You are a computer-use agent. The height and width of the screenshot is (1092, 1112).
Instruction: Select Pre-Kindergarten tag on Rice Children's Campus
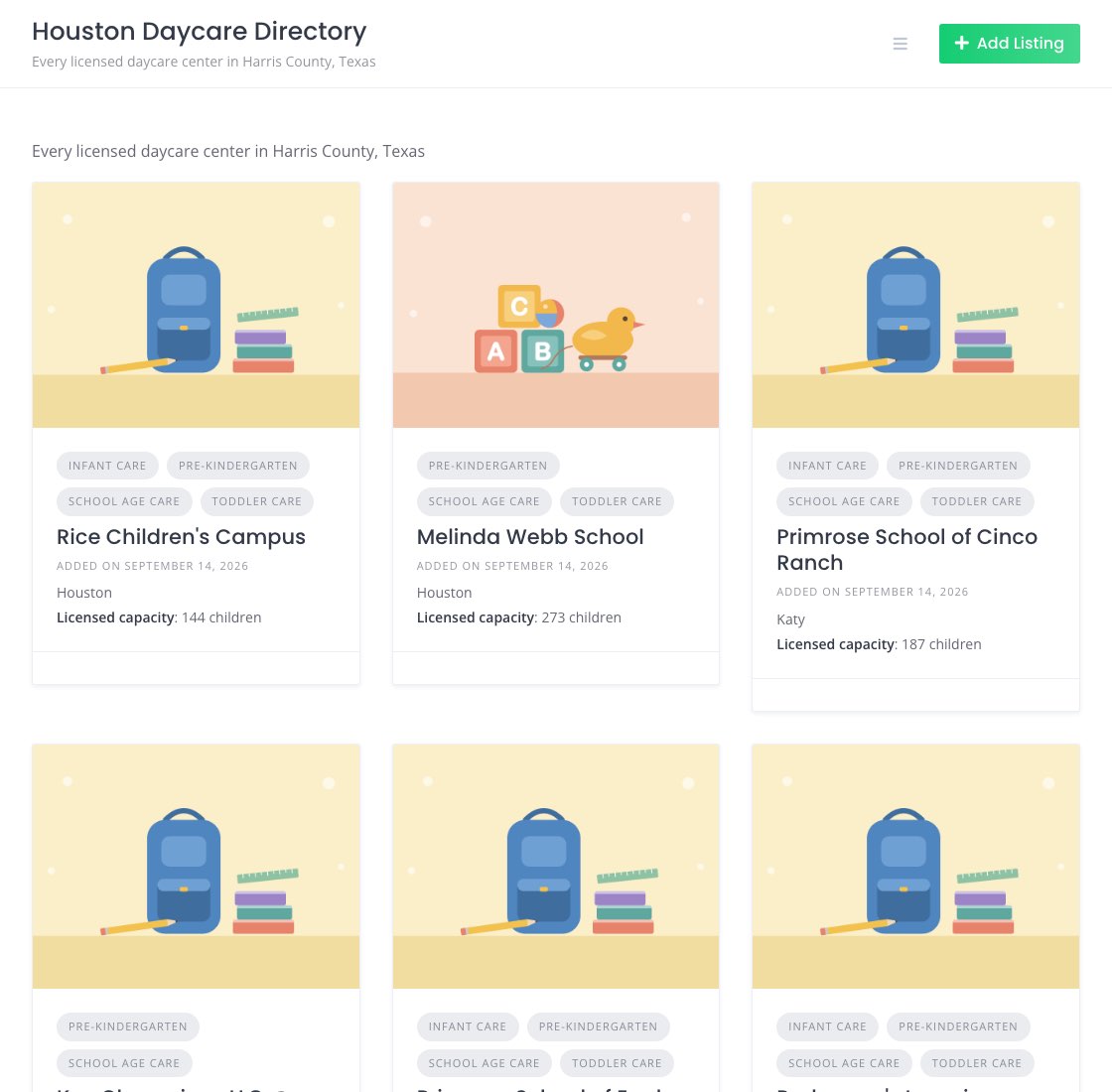click(238, 466)
